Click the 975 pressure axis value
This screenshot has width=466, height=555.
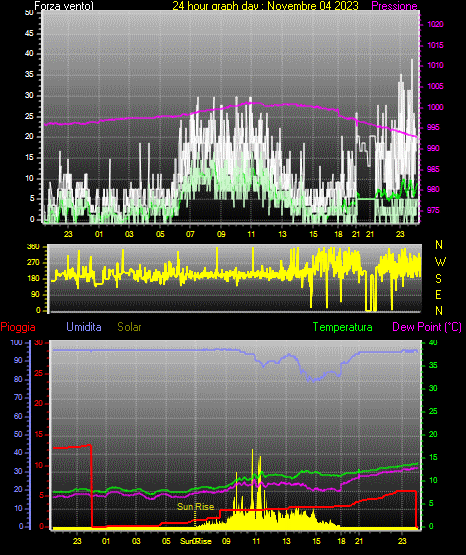coord(433,210)
